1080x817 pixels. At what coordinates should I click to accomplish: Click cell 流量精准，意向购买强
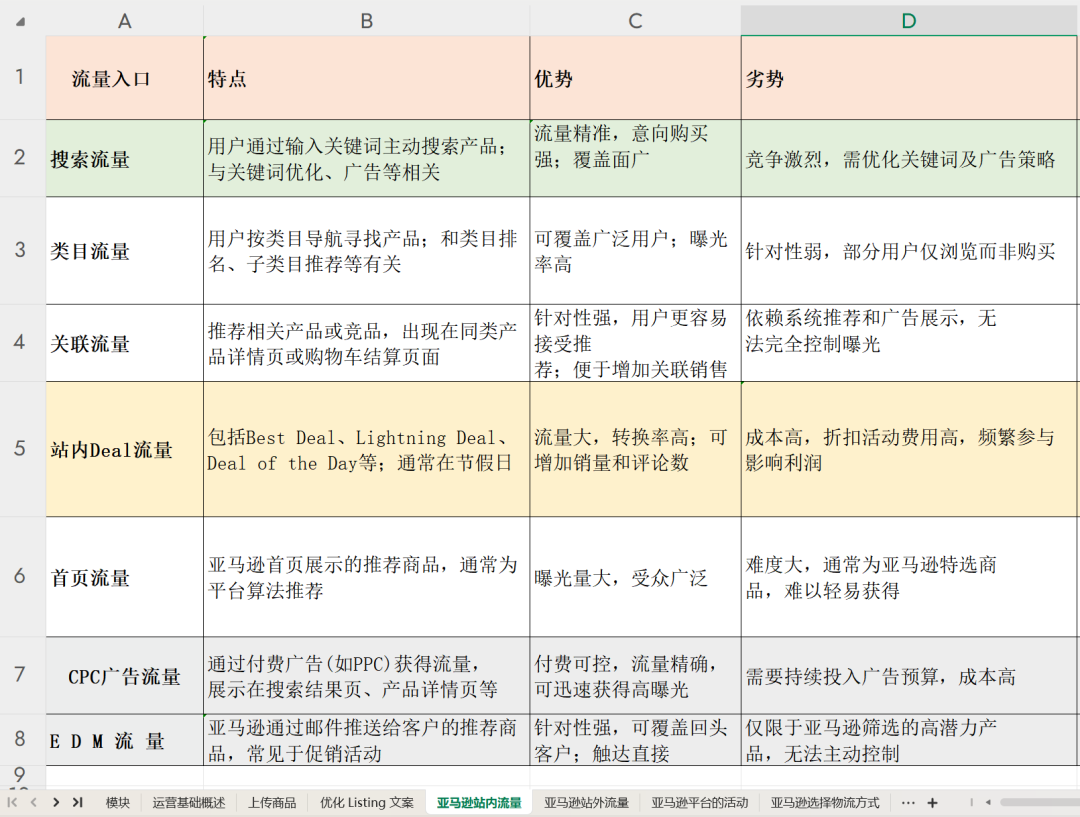coord(635,158)
